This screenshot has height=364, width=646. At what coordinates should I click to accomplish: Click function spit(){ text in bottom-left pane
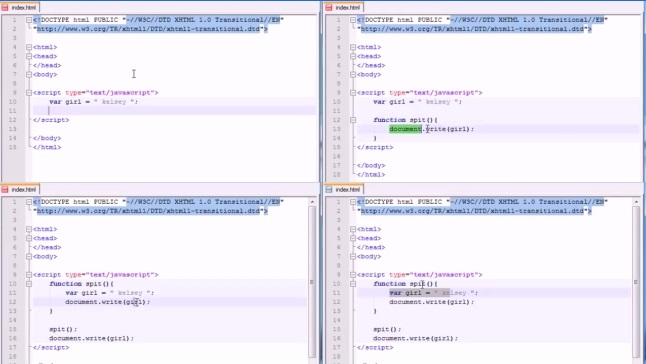(x=81, y=284)
